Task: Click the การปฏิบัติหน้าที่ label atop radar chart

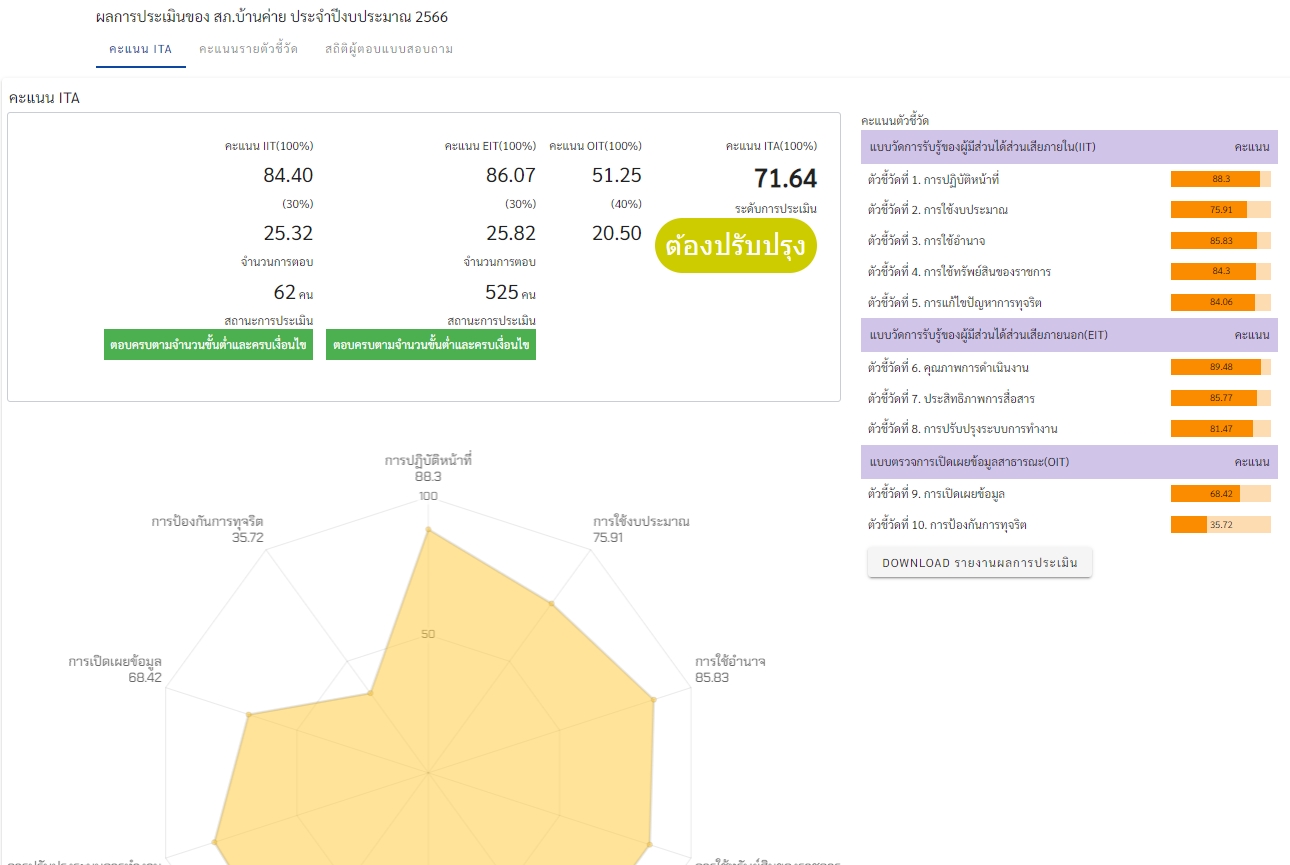Action: 427,461
